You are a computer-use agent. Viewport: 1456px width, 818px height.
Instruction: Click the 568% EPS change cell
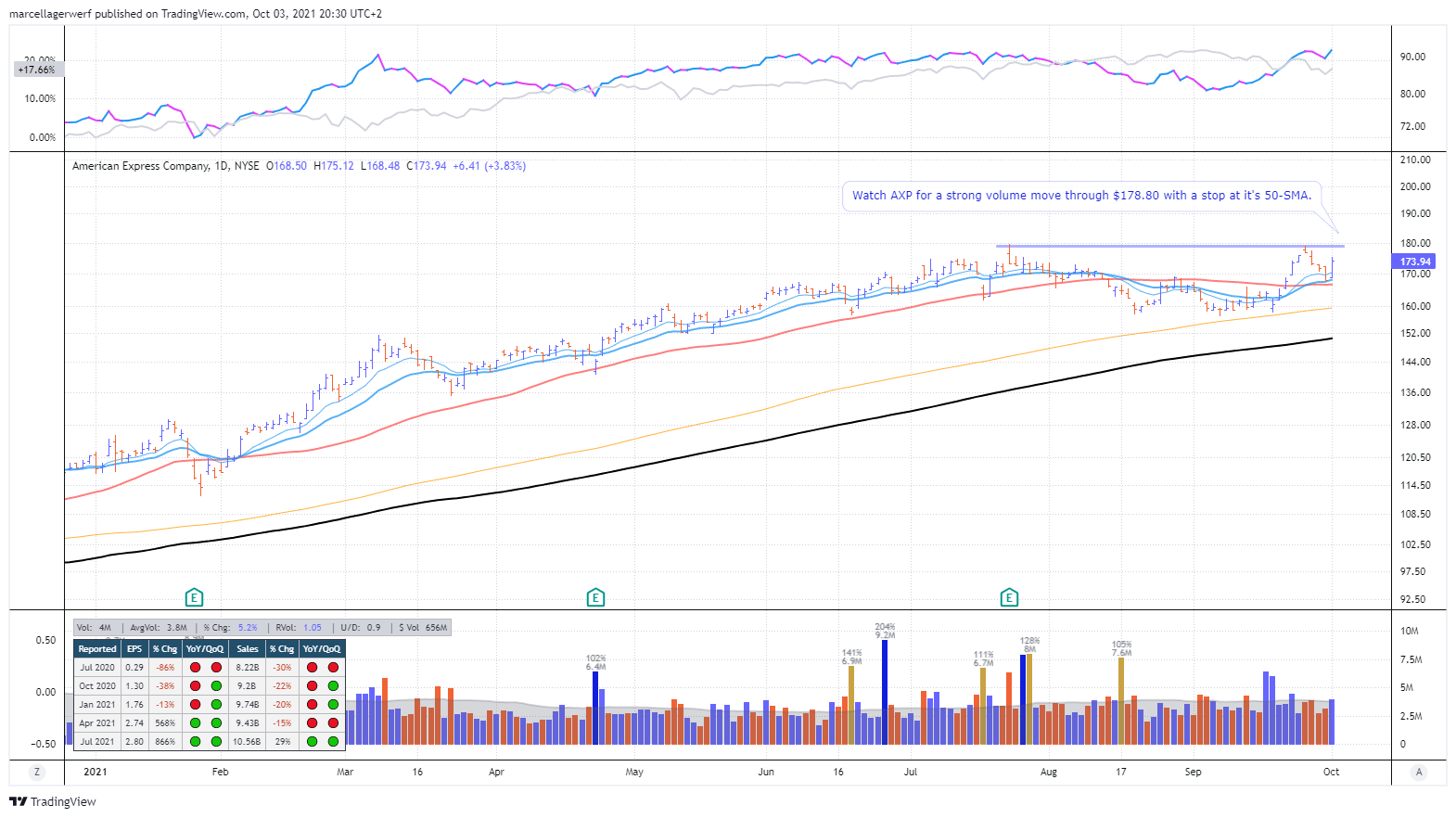pyautogui.click(x=164, y=723)
